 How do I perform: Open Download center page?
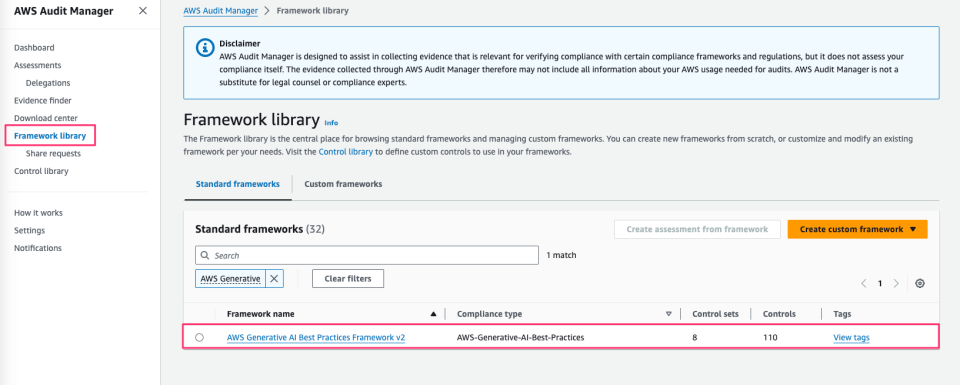pyautogui.click(x=46, y=118)
